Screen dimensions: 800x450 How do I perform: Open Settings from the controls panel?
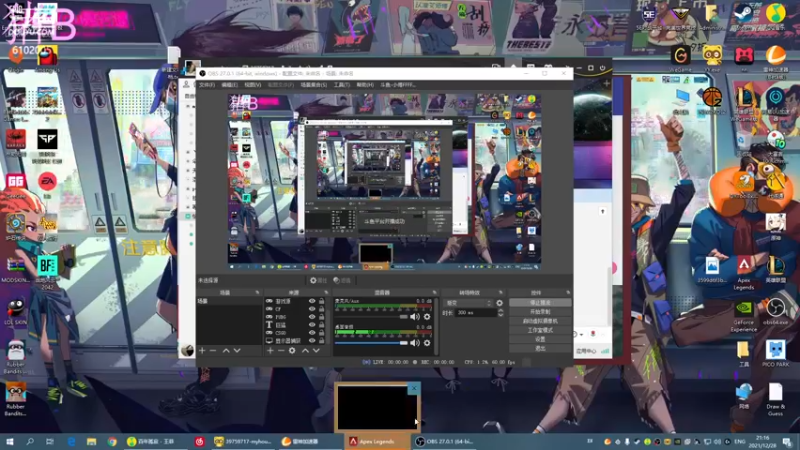540,339
